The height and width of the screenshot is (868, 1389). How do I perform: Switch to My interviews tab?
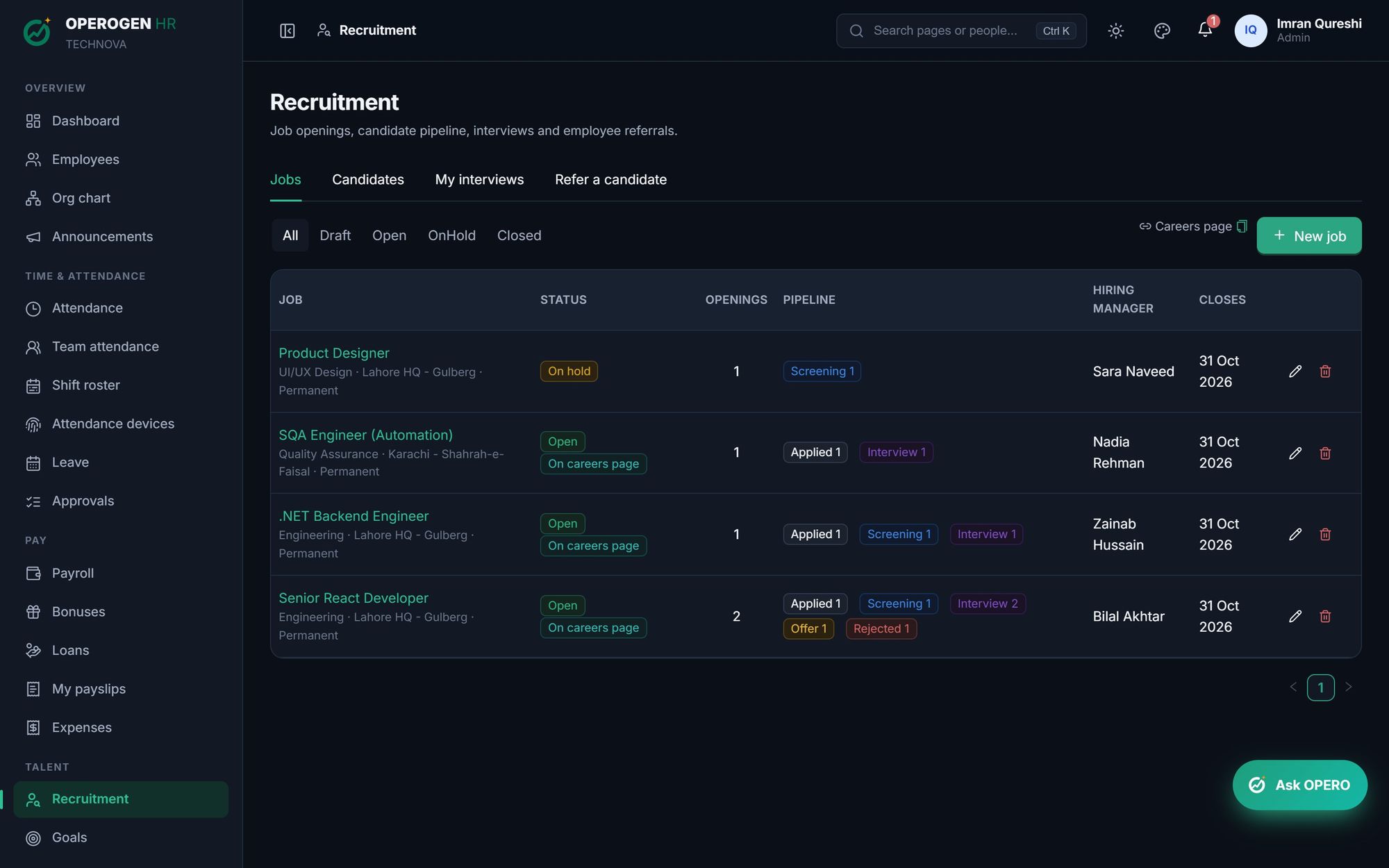click(479, 180)
